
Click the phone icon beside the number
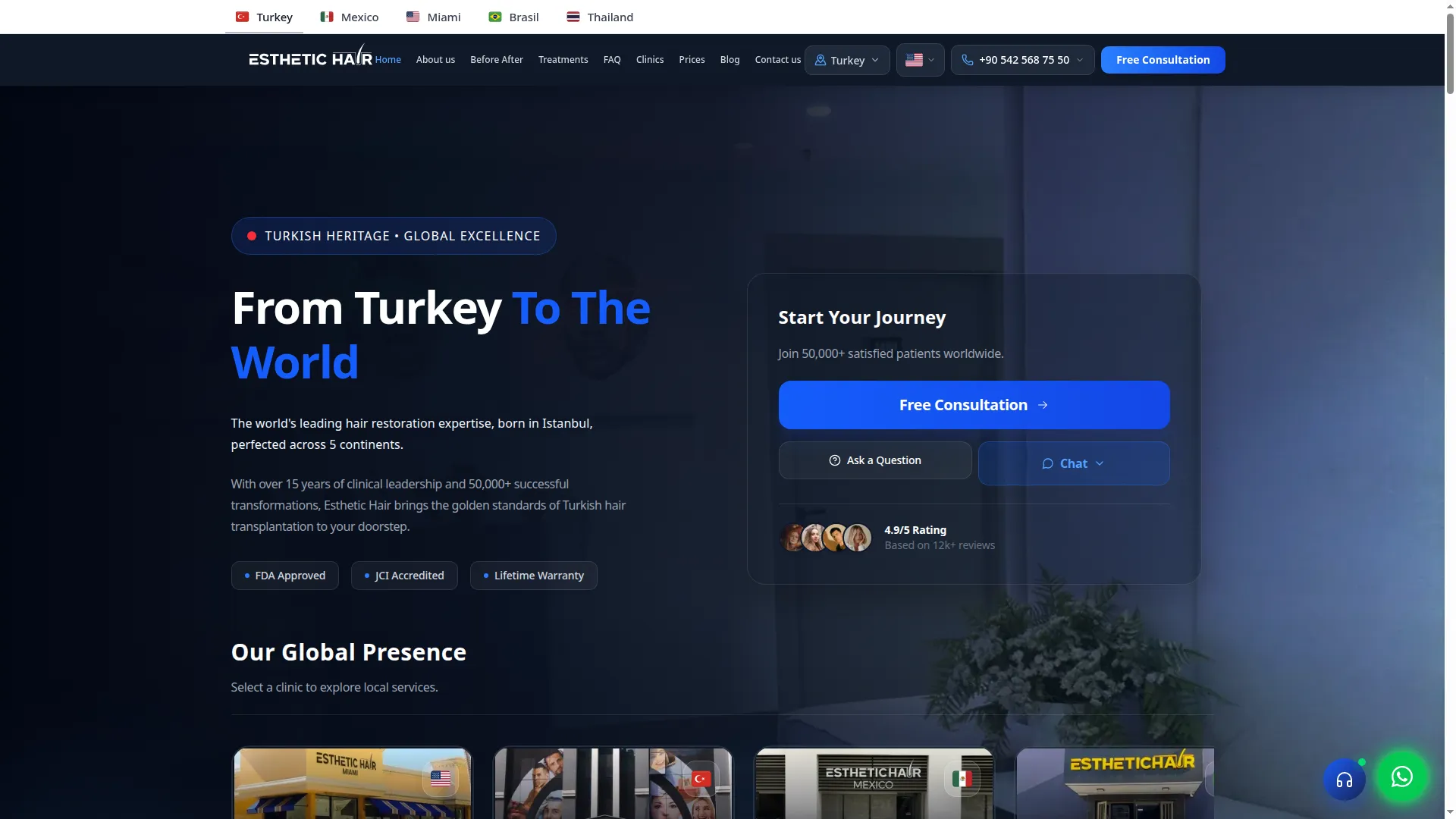click(x=967, y=60)
